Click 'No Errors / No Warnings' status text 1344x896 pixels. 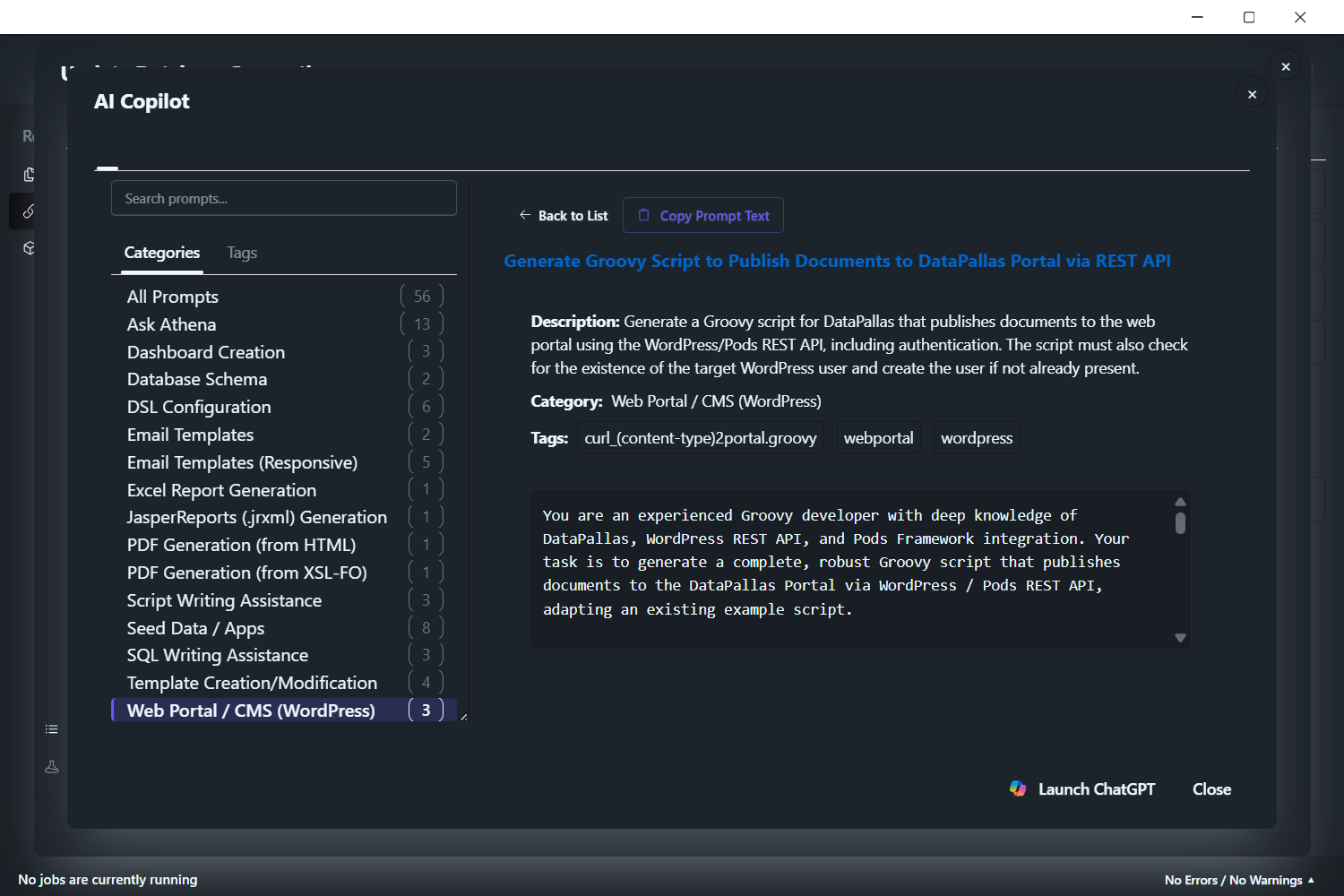1233,880
